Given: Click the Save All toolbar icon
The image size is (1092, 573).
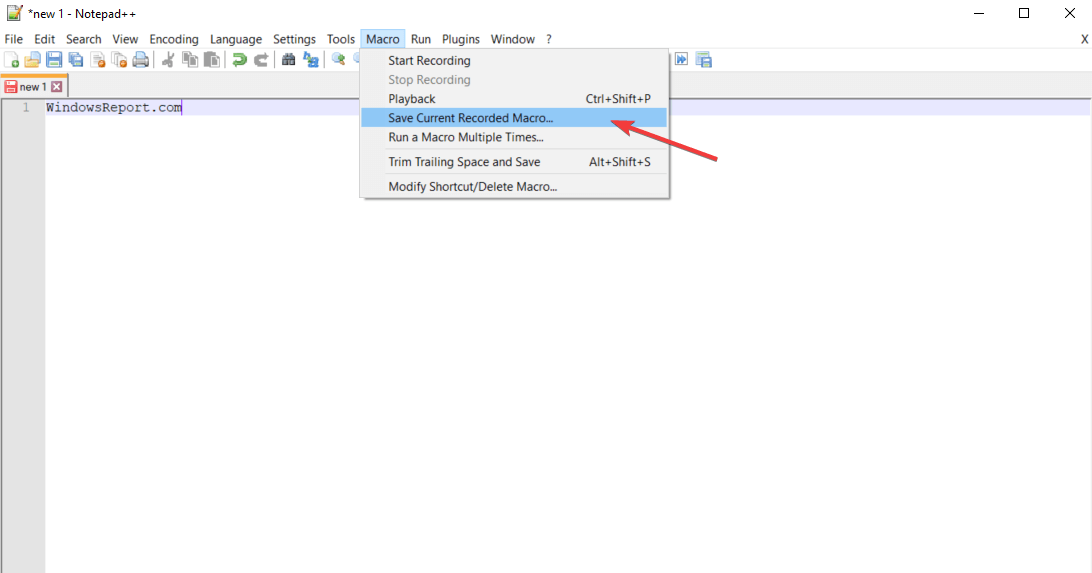Looking at the screenshot, I should [x=76, y=60].
